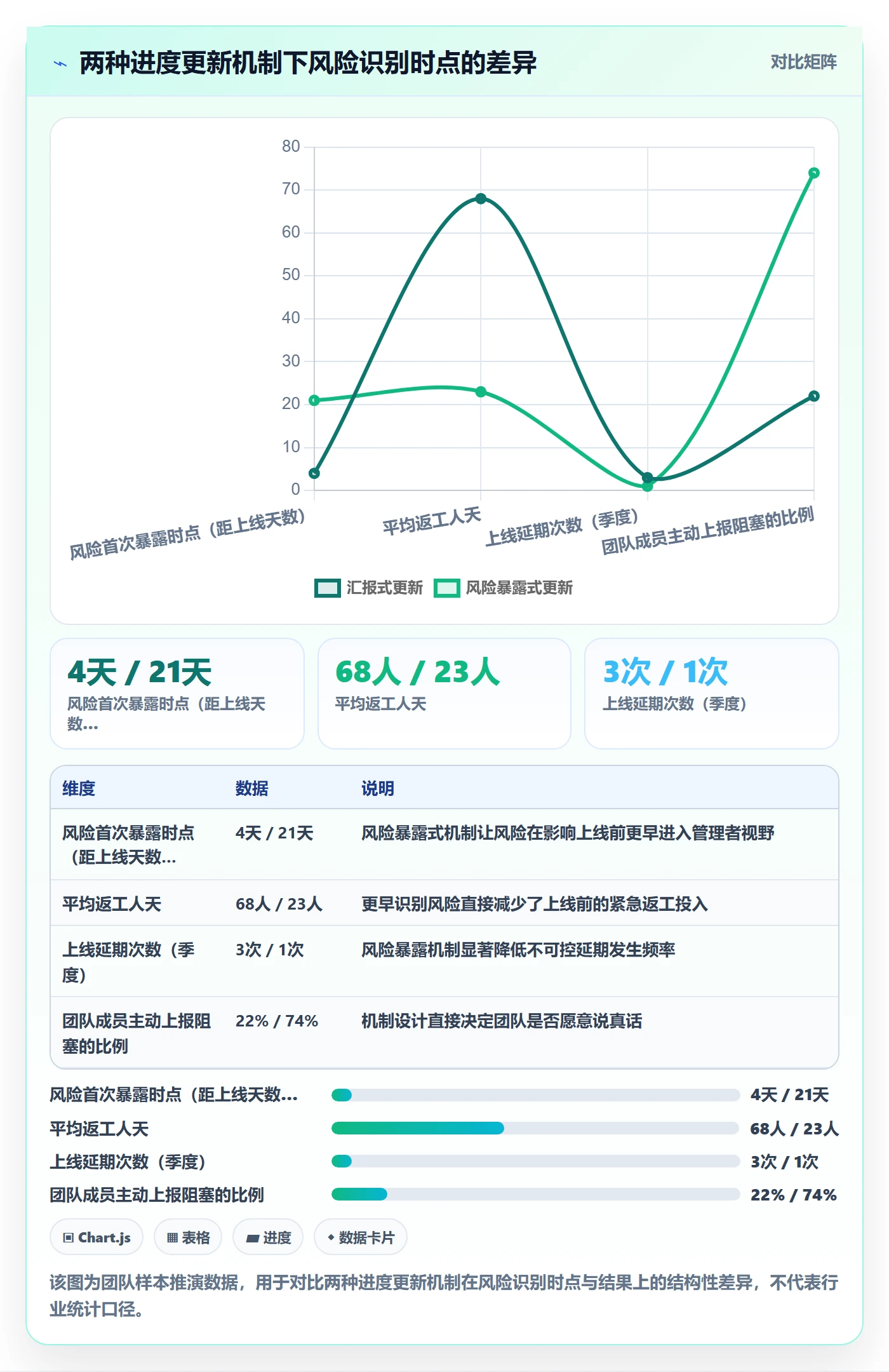Open the 3次 / 1次 data card
The width and height of the screenshot is (889, 1372).
click(712, 694)
